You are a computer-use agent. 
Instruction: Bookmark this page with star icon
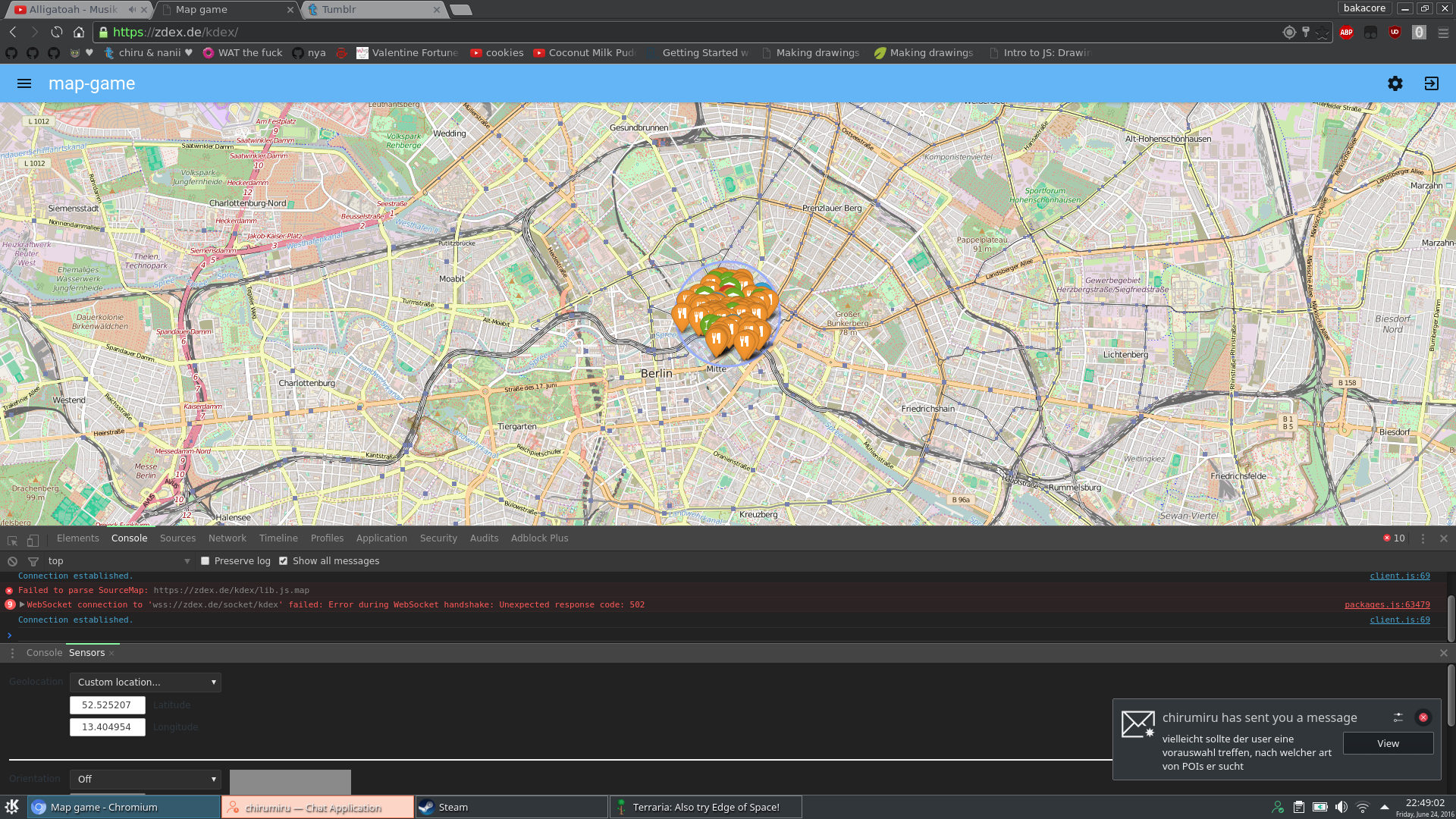click(x=1323, y=32)
